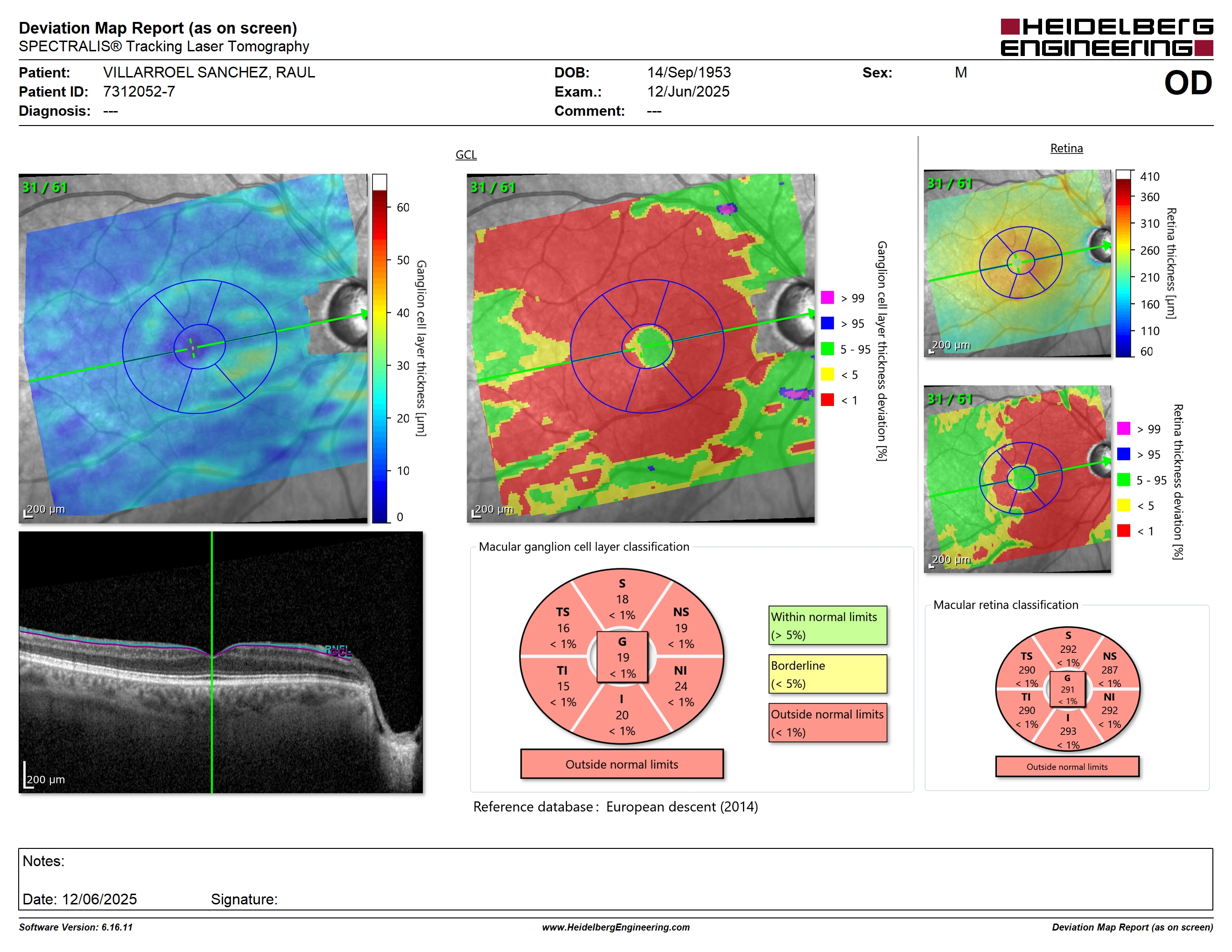Click the red < 1 swatch in Retina deviation legend

pos(1123,530)
